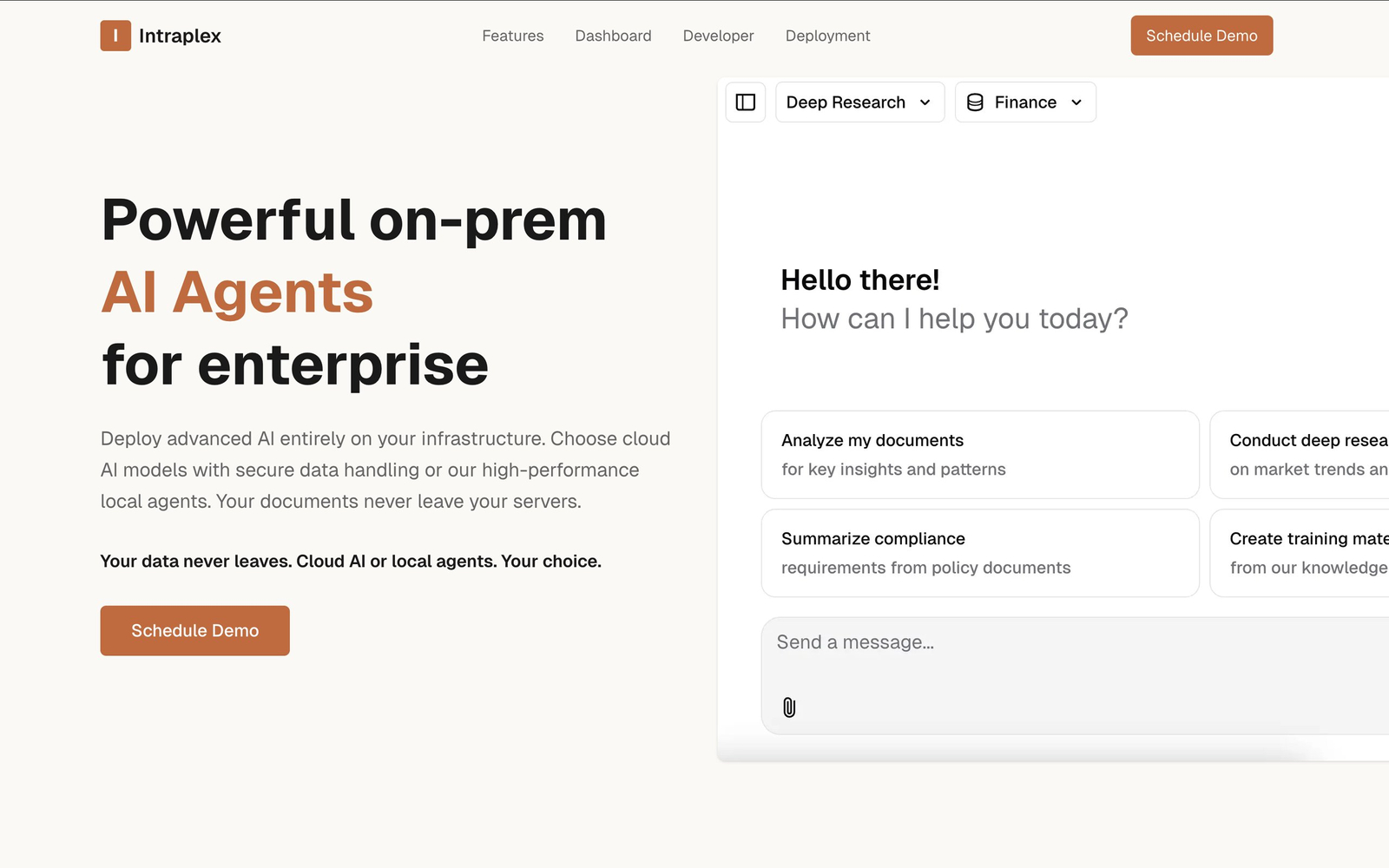Open the Developer nav link
Screen dimensions: 1389x868
point(718,36)
